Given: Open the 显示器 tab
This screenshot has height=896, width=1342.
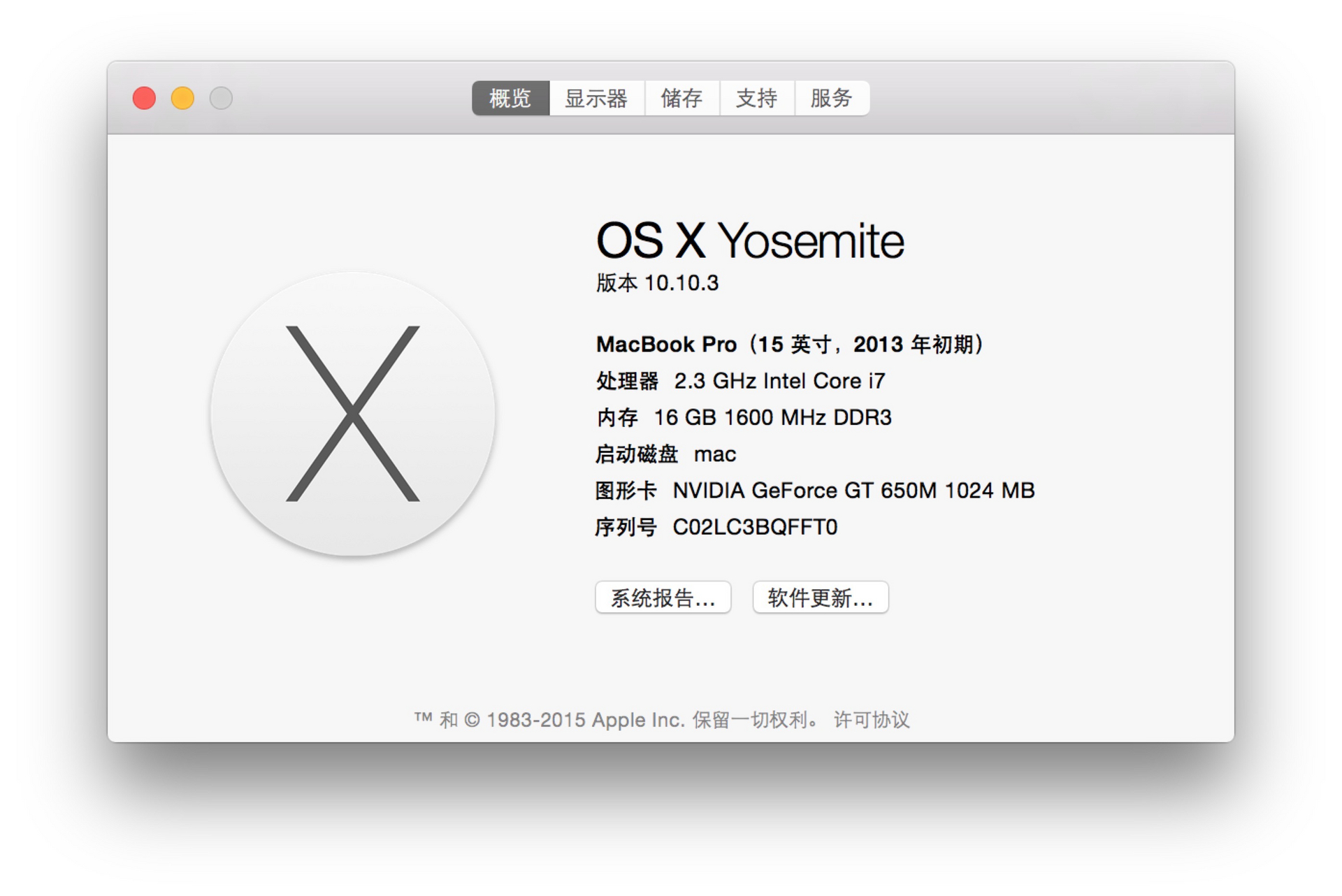Looking at the screenshot, I should 596,98.
